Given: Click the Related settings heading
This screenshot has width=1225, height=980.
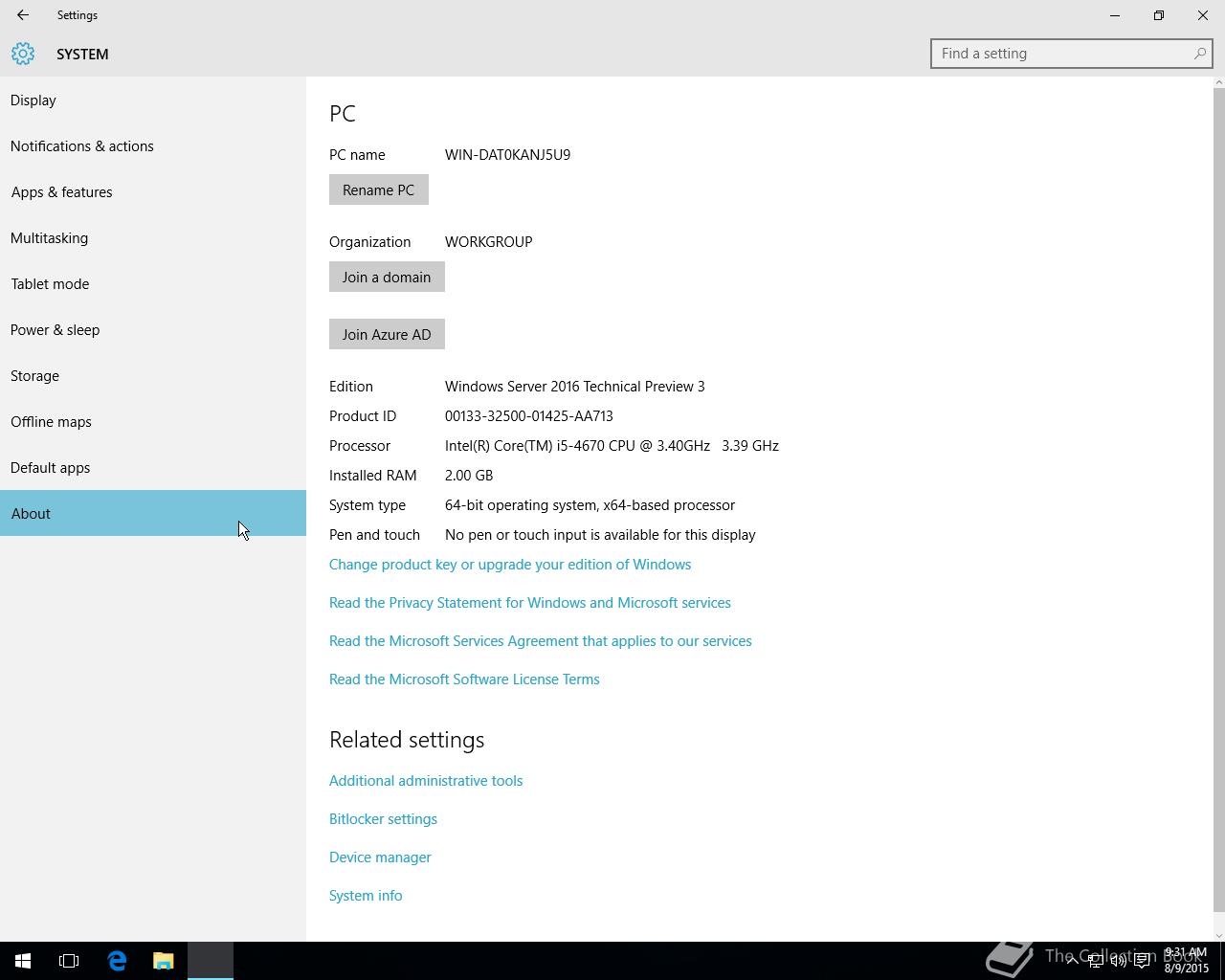Looking at the screenshot, I should [x=407, y=740].
